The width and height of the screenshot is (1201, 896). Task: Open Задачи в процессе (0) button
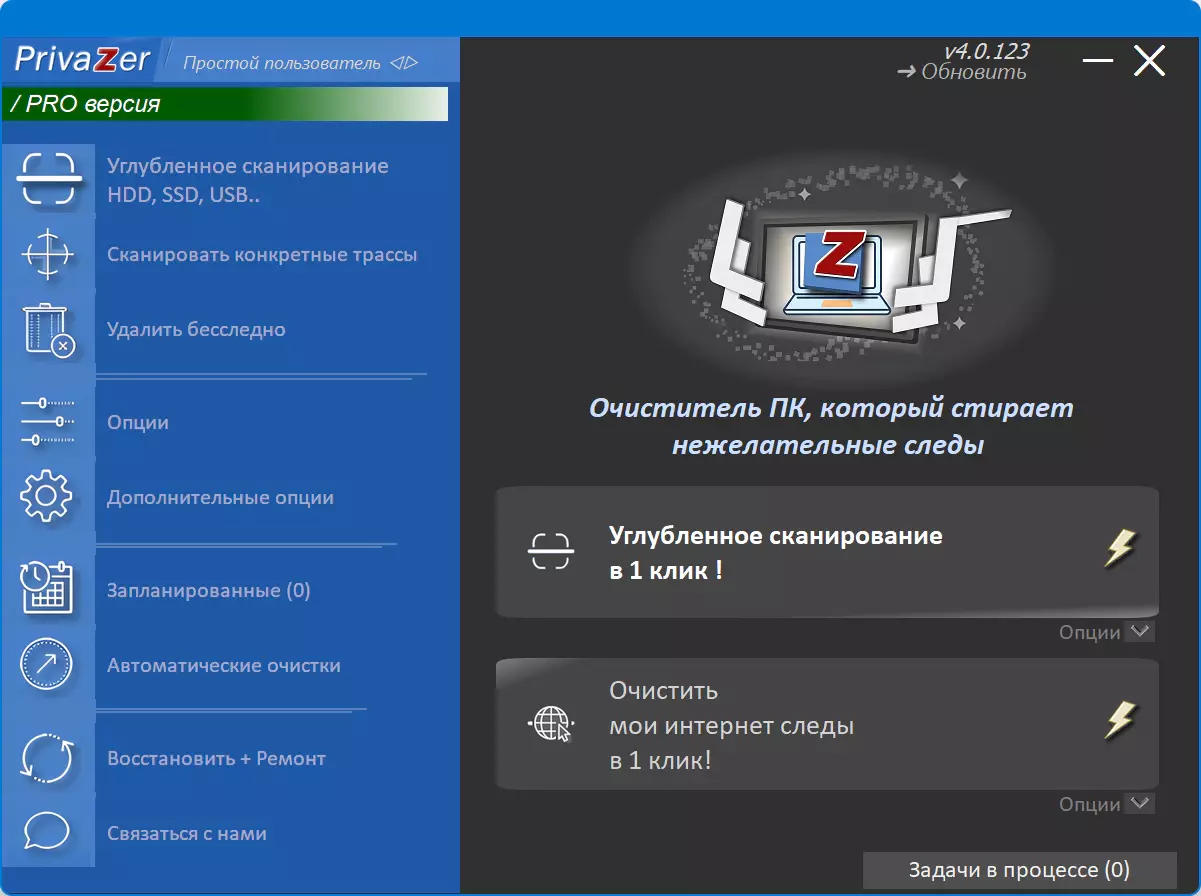[1019, 870]
